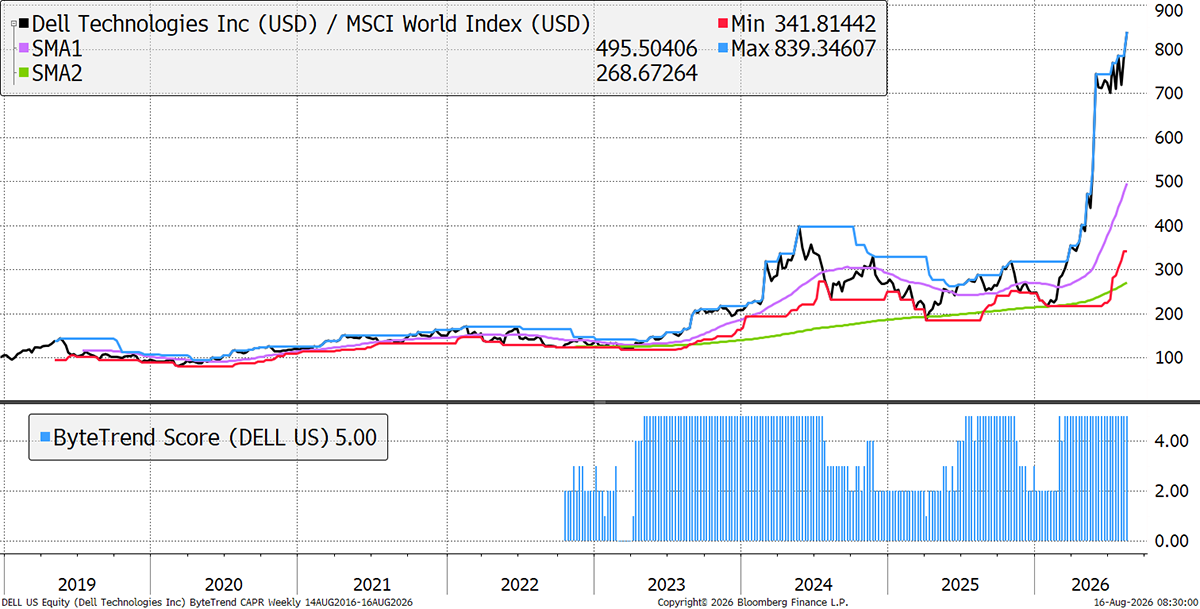1200x609 pixels.
Task: Click the SMA2 value 268.67264
Action: pyautogui.click(x=646, y=73)
